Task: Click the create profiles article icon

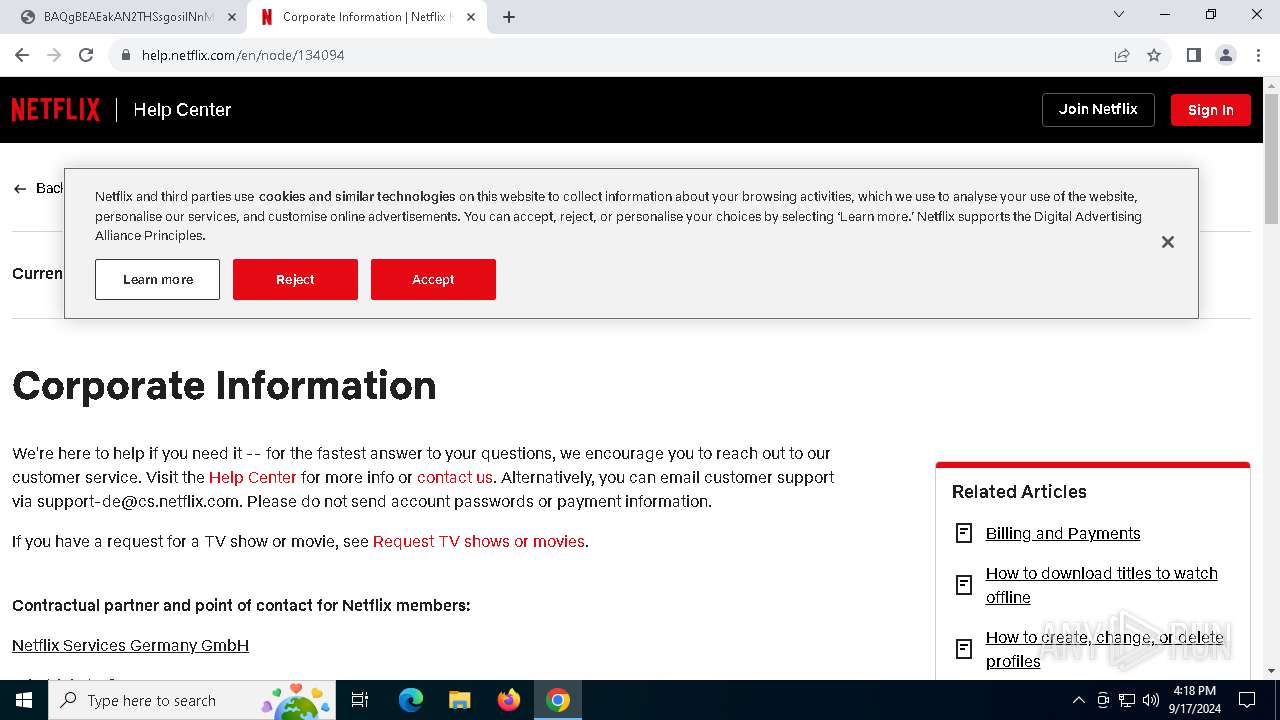Action: [964, 649]
